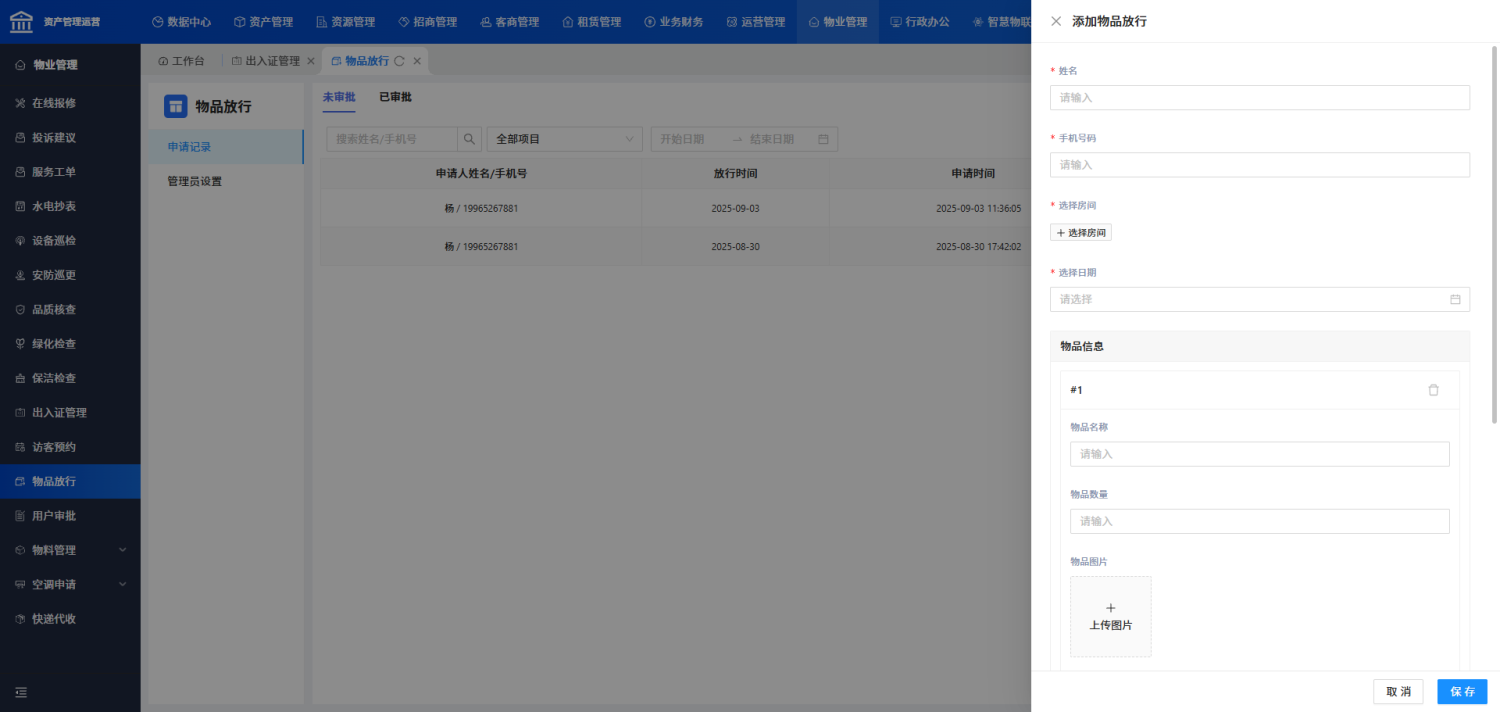Click the trash icon for item #1
1500x712 pixels.
tap(1433, 390)
